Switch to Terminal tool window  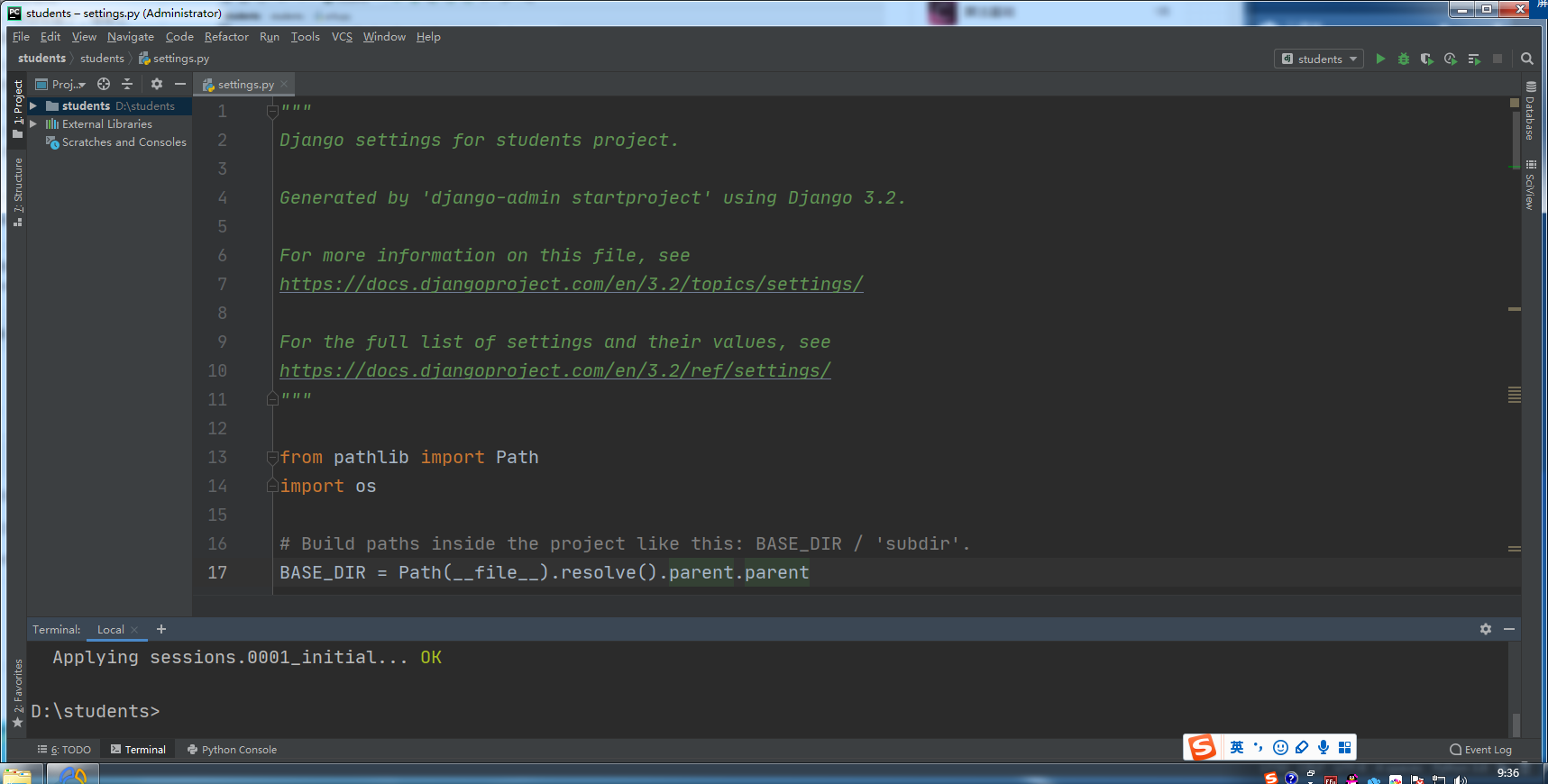tap(138, 750)
